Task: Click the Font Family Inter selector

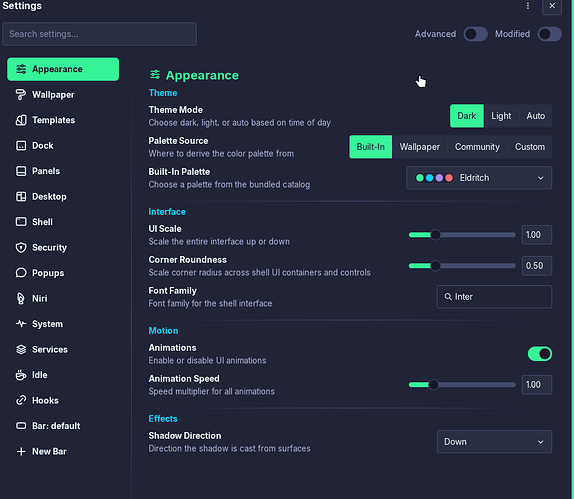Action: pos(494,297)
